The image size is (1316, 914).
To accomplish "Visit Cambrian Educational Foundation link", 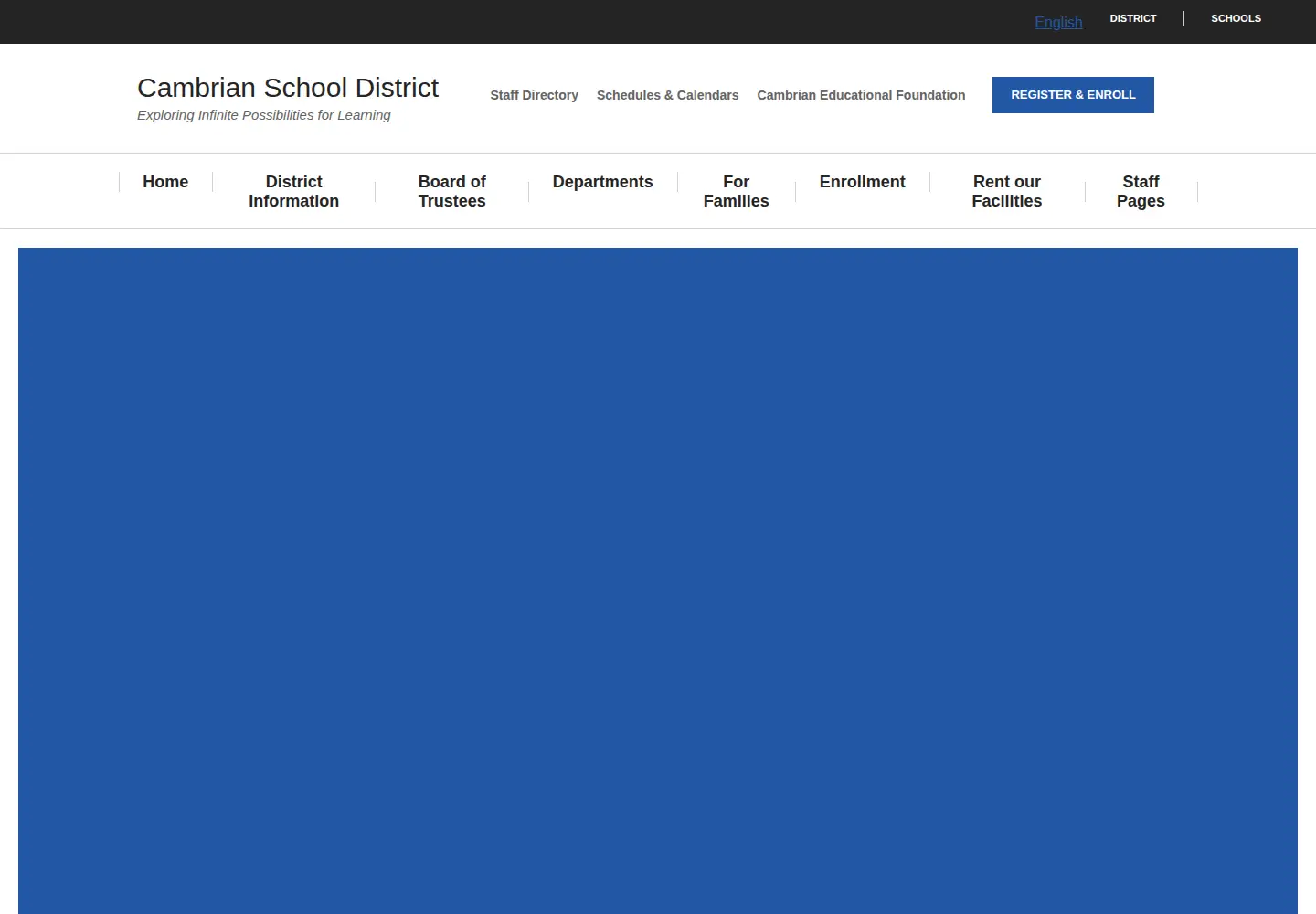I will point(861,95).
